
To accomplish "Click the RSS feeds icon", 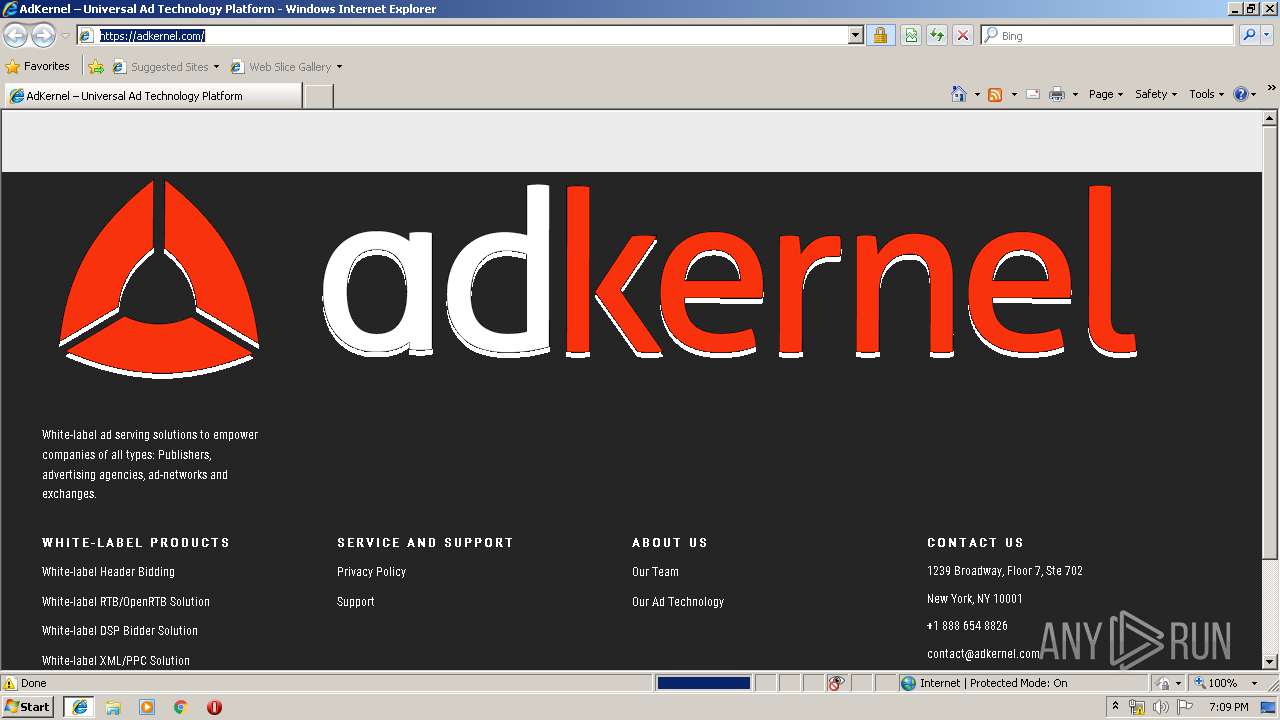I will [x=995, y=94].
